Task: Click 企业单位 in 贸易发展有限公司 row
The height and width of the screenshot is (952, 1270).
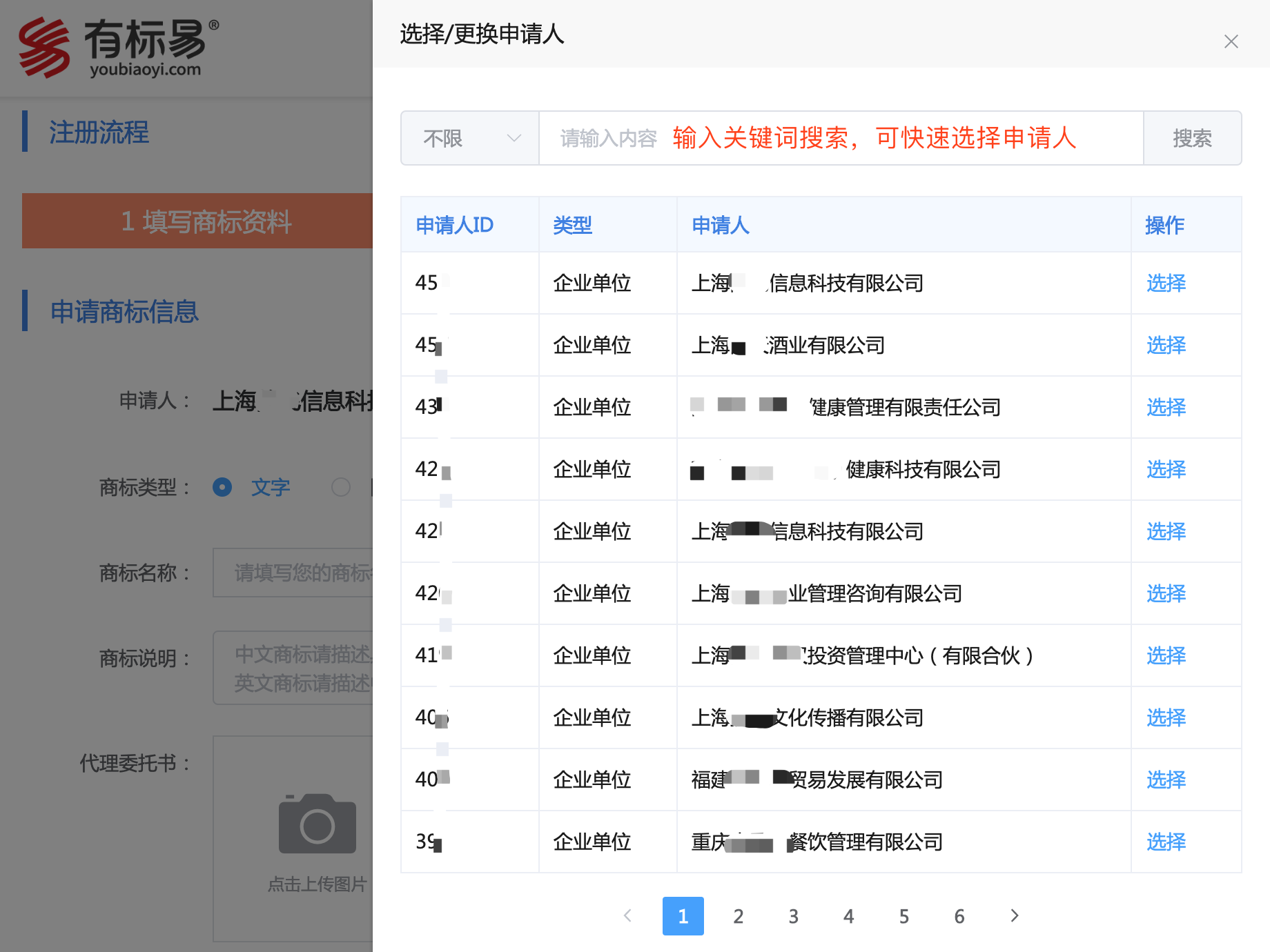Action: point(592,780)
